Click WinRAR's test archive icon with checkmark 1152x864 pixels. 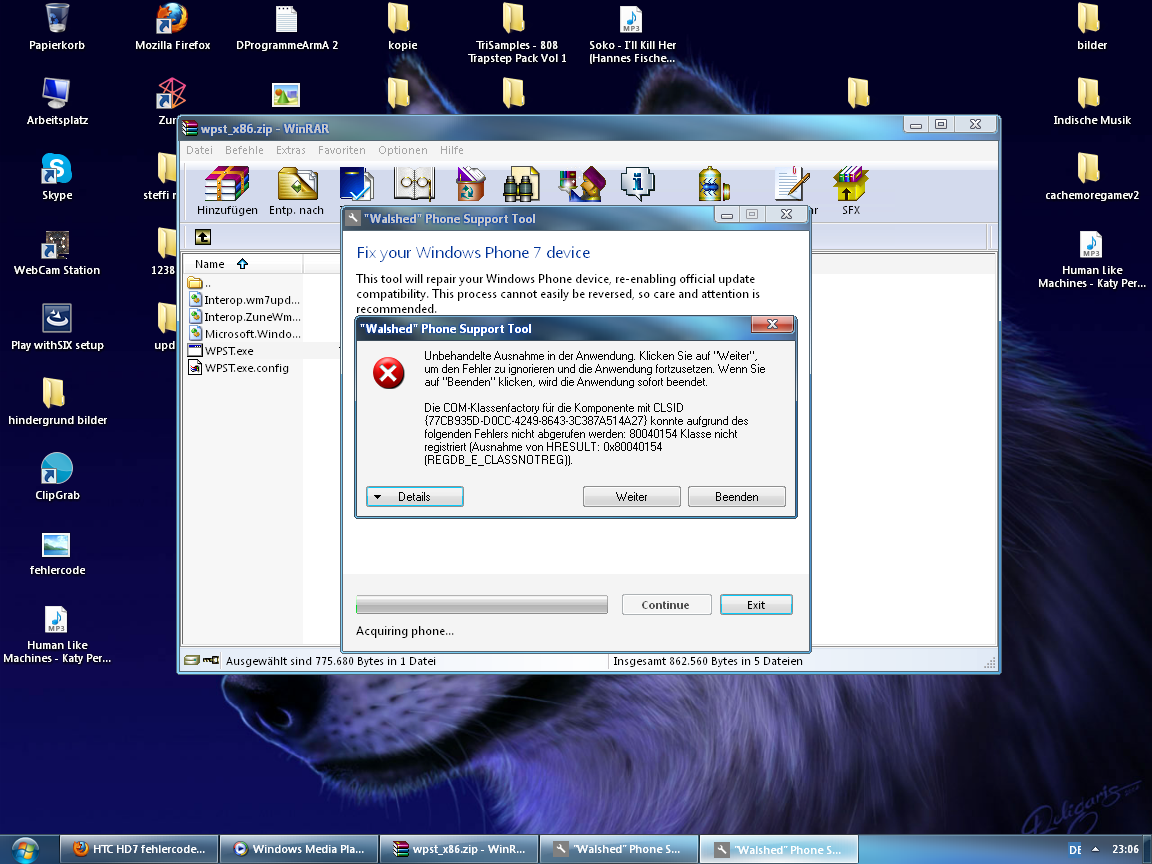pyautogui.click(x=356, y=184)
